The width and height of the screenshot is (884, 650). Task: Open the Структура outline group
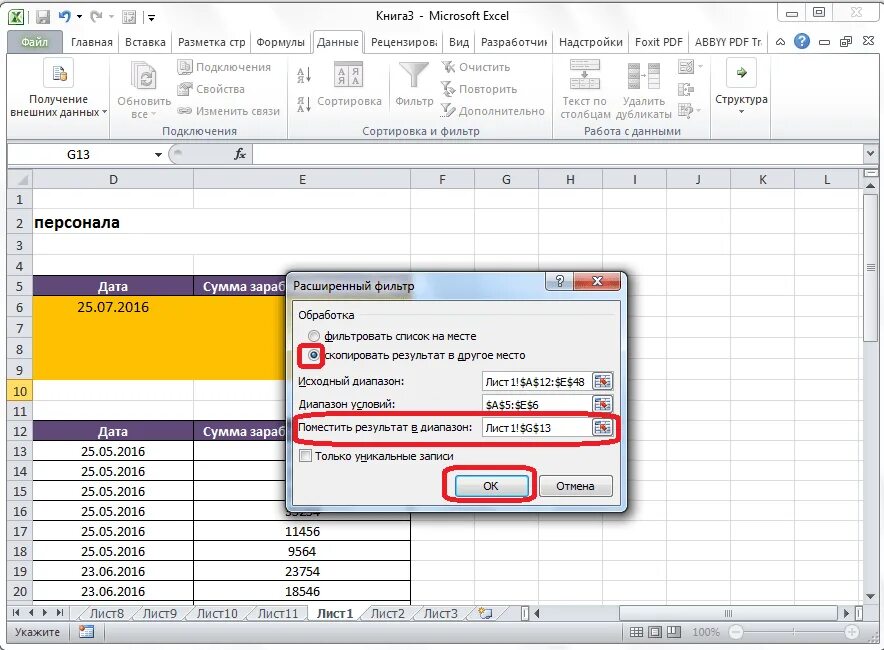point(741,87)
